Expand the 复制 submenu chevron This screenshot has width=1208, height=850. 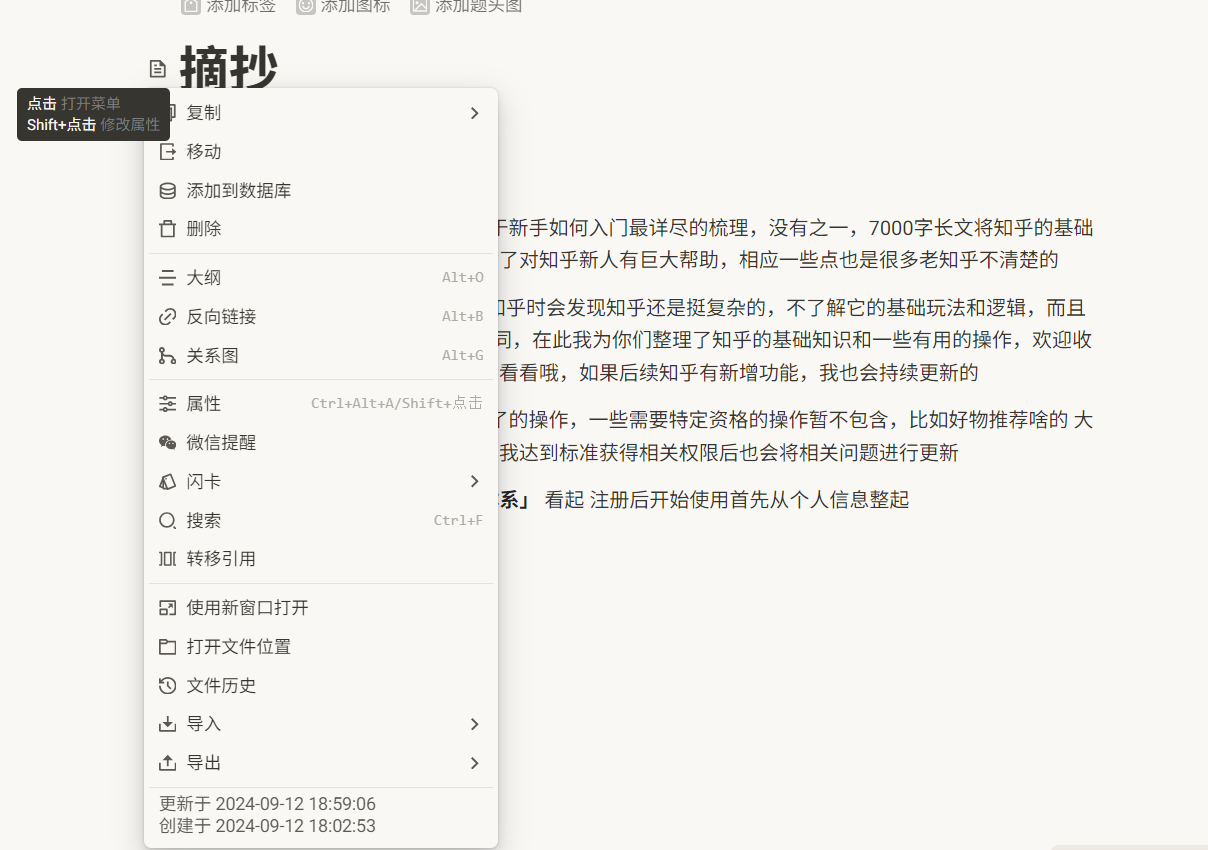click(474, 113)
